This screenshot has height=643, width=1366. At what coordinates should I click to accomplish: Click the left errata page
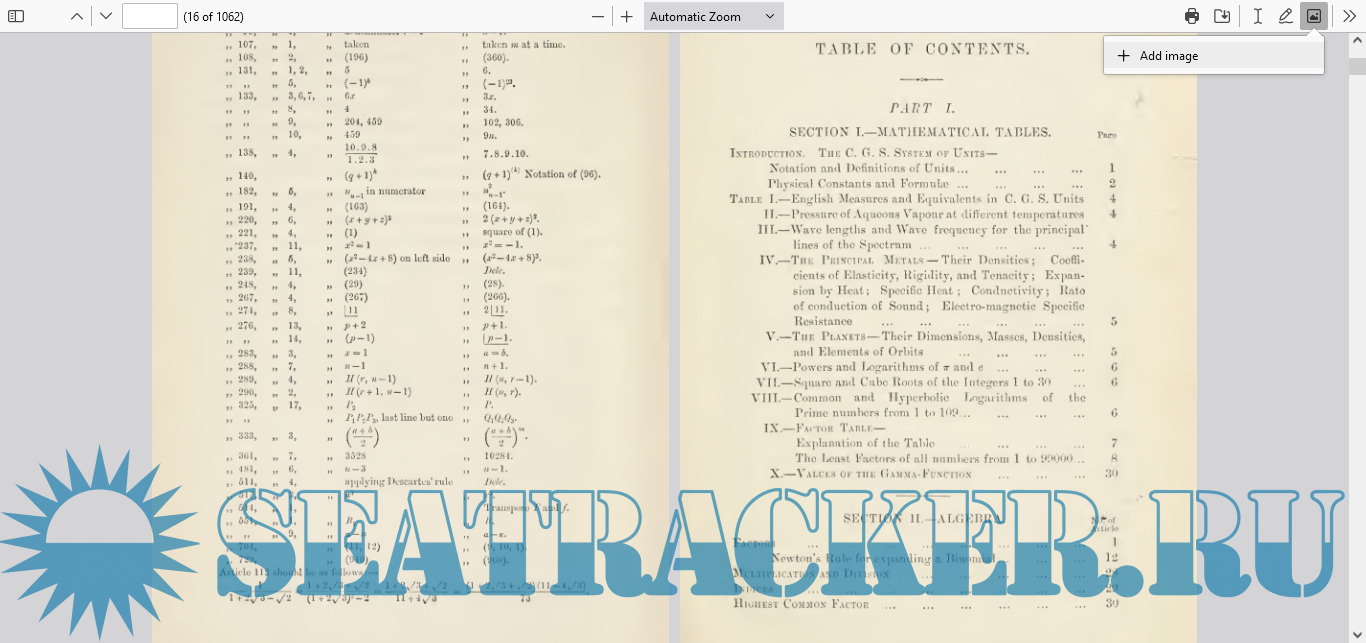(410, 250)
